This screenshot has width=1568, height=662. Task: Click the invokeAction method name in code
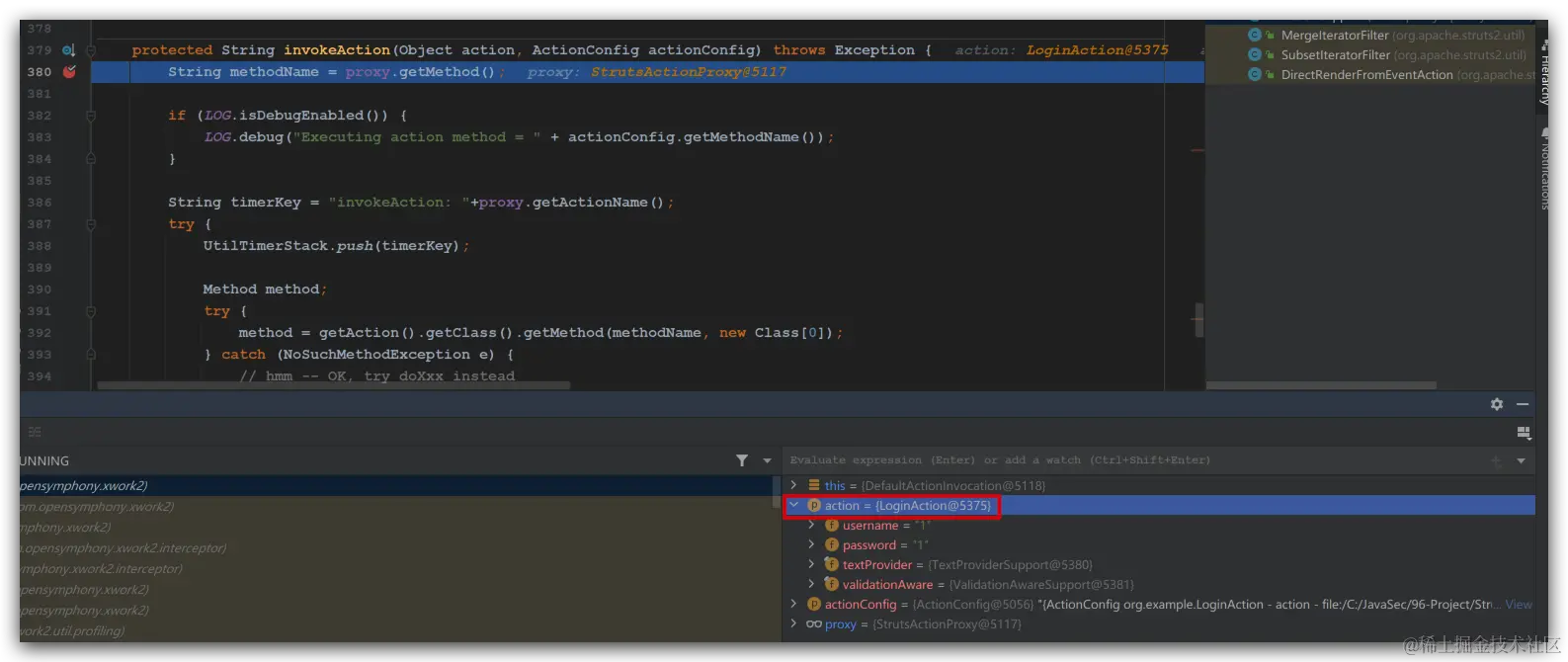(337, 50)
